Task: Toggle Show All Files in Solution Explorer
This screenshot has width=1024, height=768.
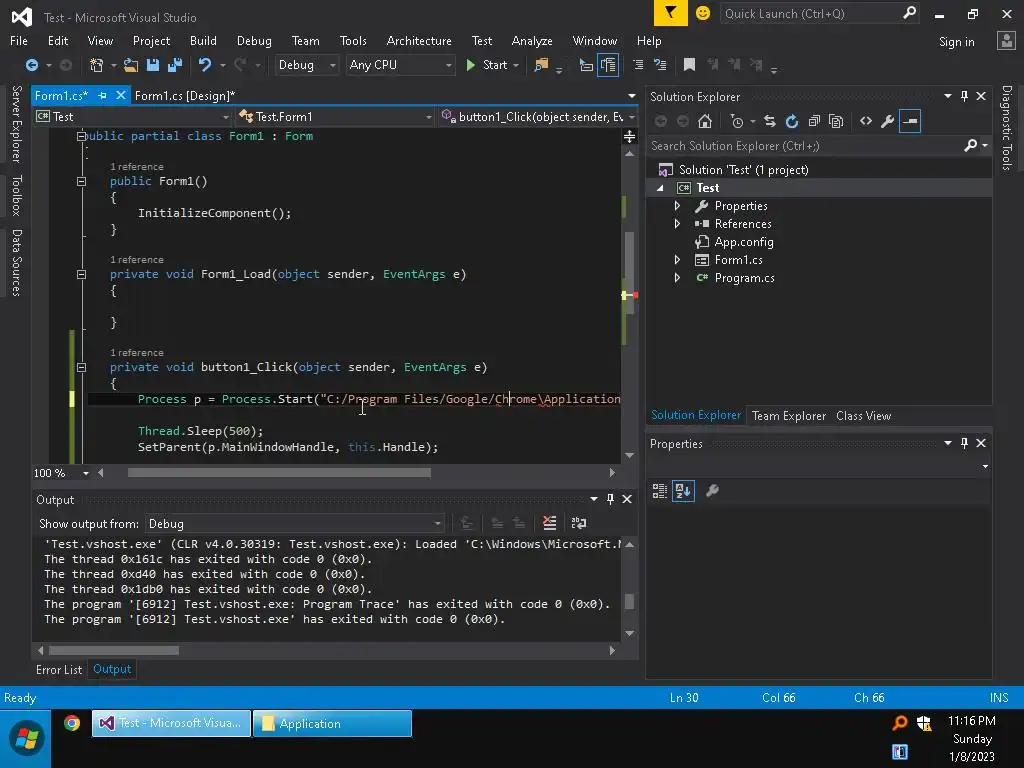Action: click(836, 121)
